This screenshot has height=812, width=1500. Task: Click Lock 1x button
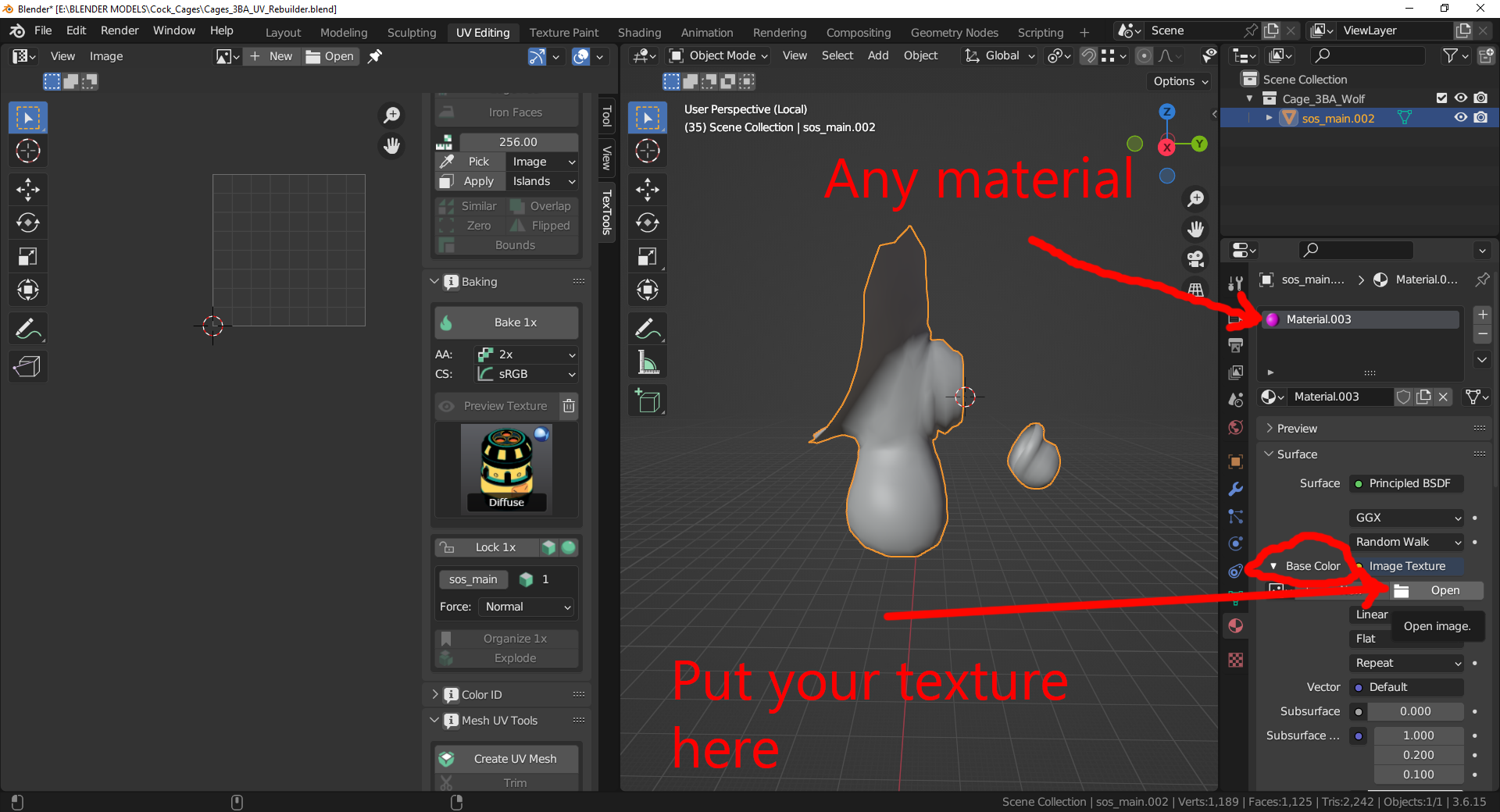486,547
